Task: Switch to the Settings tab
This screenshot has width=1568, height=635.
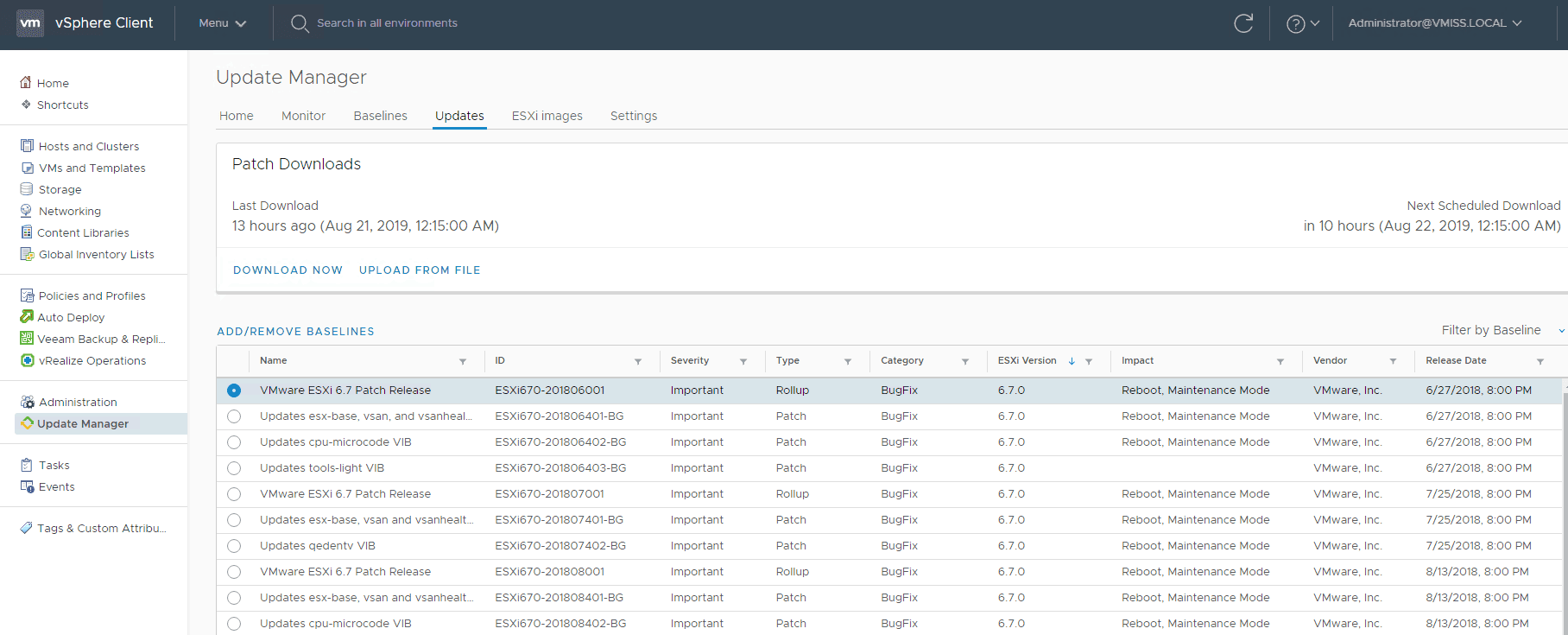Action: [634, 116]
